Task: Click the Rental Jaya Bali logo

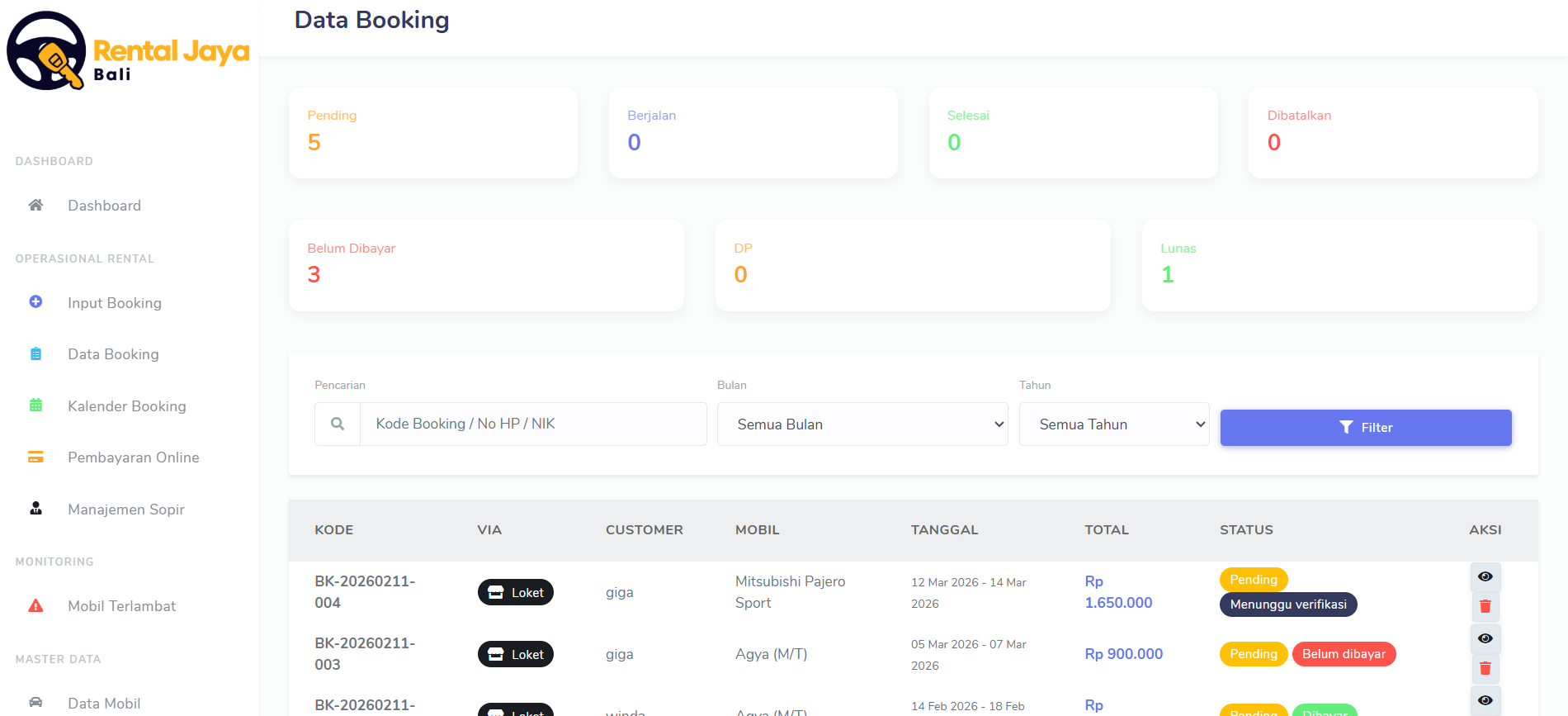Action: pyautogui.click(x=128, y=51)
